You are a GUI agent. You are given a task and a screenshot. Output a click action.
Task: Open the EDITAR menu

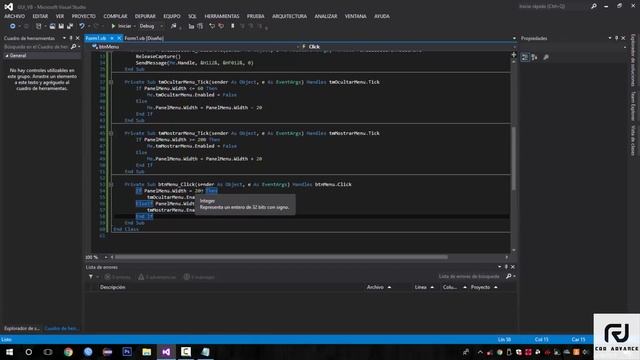point(40,16)
